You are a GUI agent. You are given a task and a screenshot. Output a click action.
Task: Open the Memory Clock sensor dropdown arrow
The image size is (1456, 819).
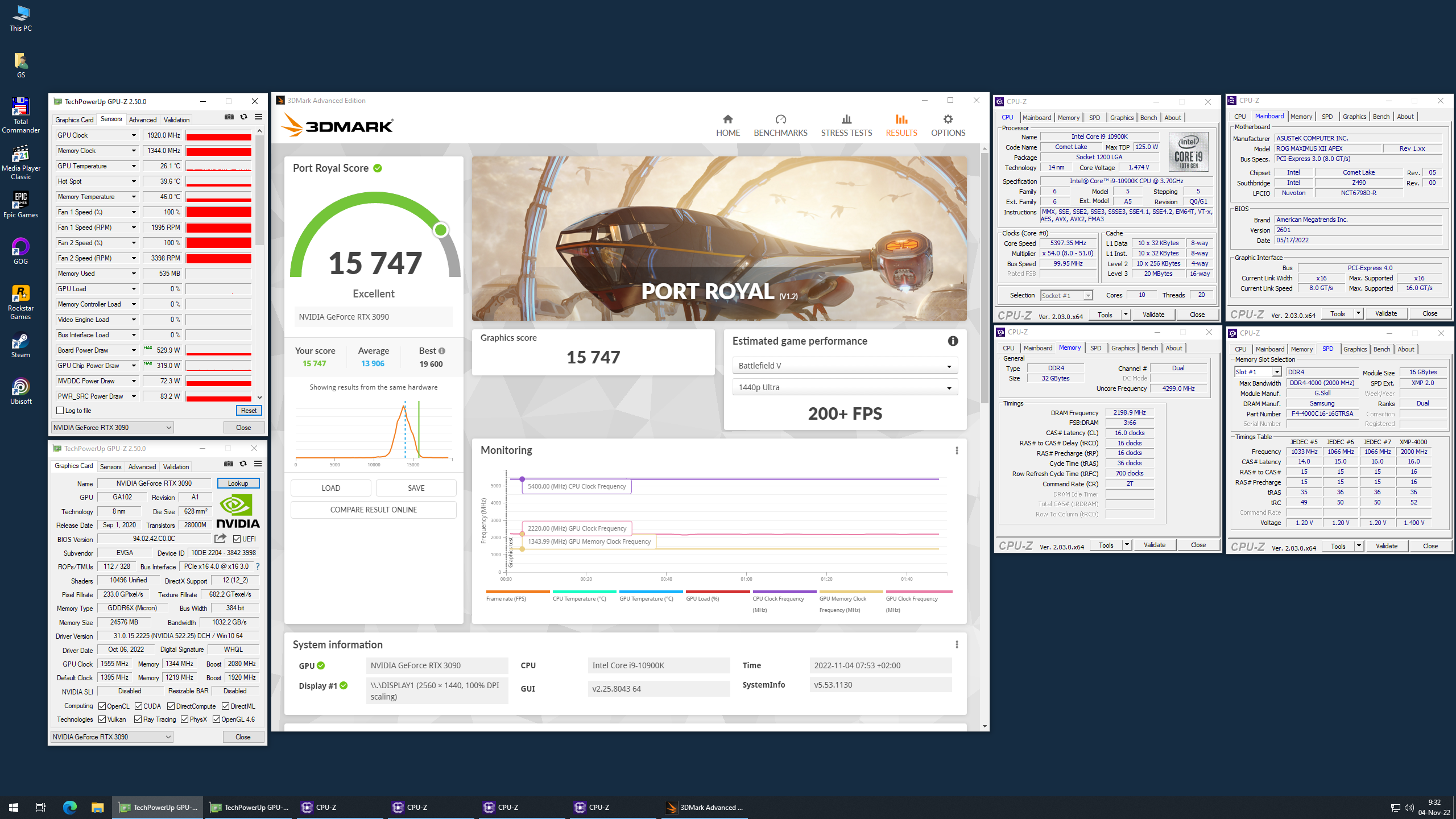(x=134, y=151)
